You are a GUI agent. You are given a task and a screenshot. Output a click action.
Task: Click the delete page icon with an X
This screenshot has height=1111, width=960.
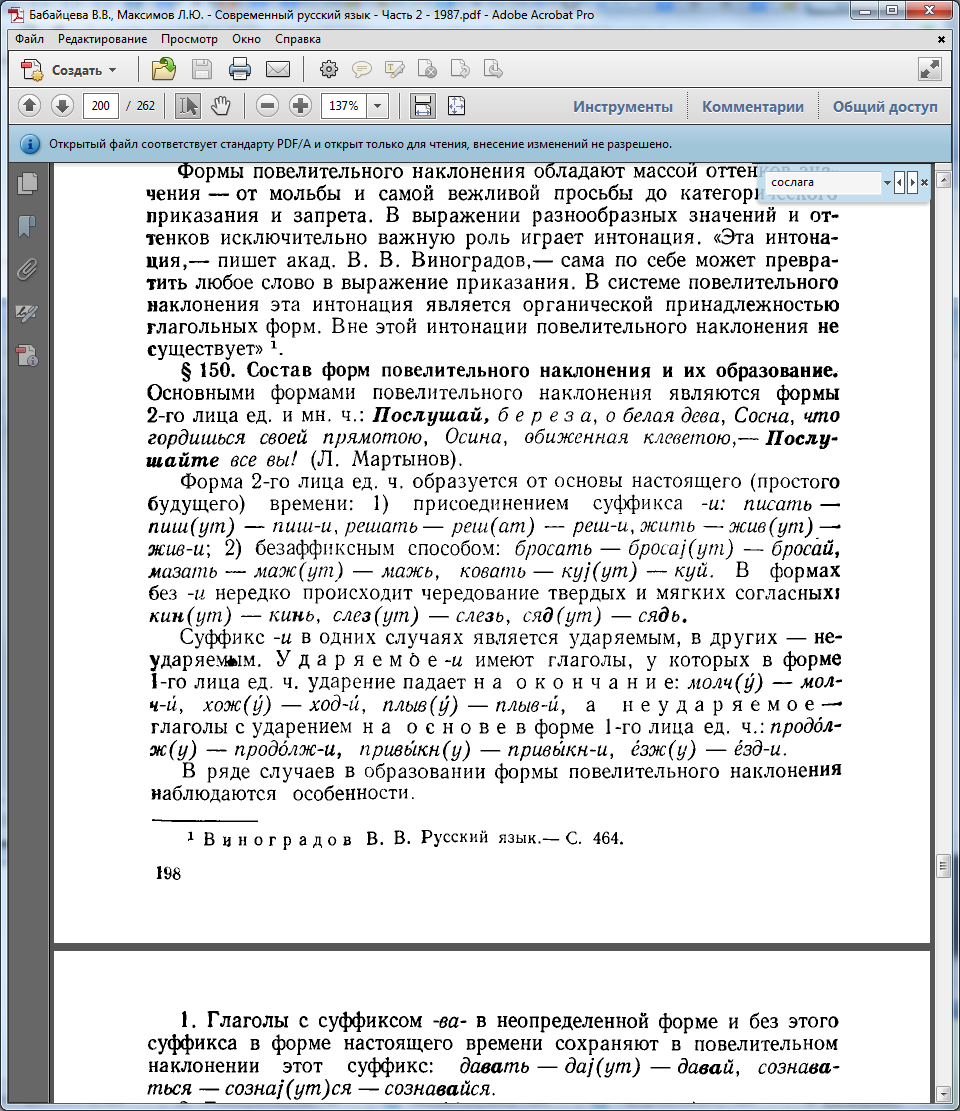point(427,69)
